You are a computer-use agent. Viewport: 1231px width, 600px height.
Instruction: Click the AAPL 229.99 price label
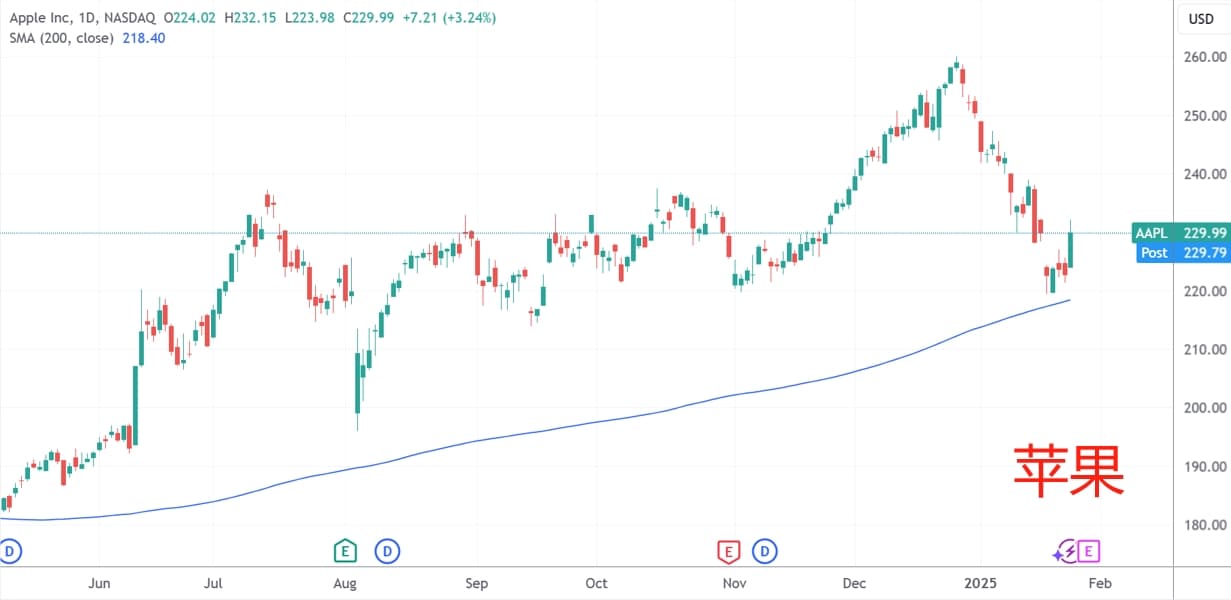point(1180,234)
